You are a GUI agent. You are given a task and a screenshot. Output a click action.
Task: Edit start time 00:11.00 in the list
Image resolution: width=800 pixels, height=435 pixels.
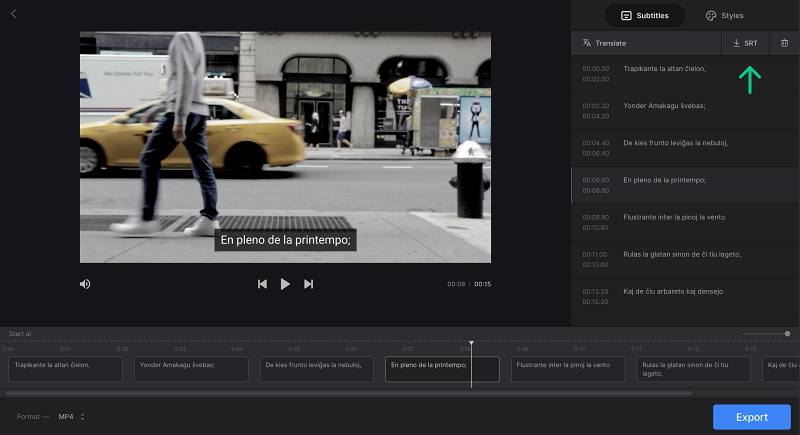[x=595, y=254]
